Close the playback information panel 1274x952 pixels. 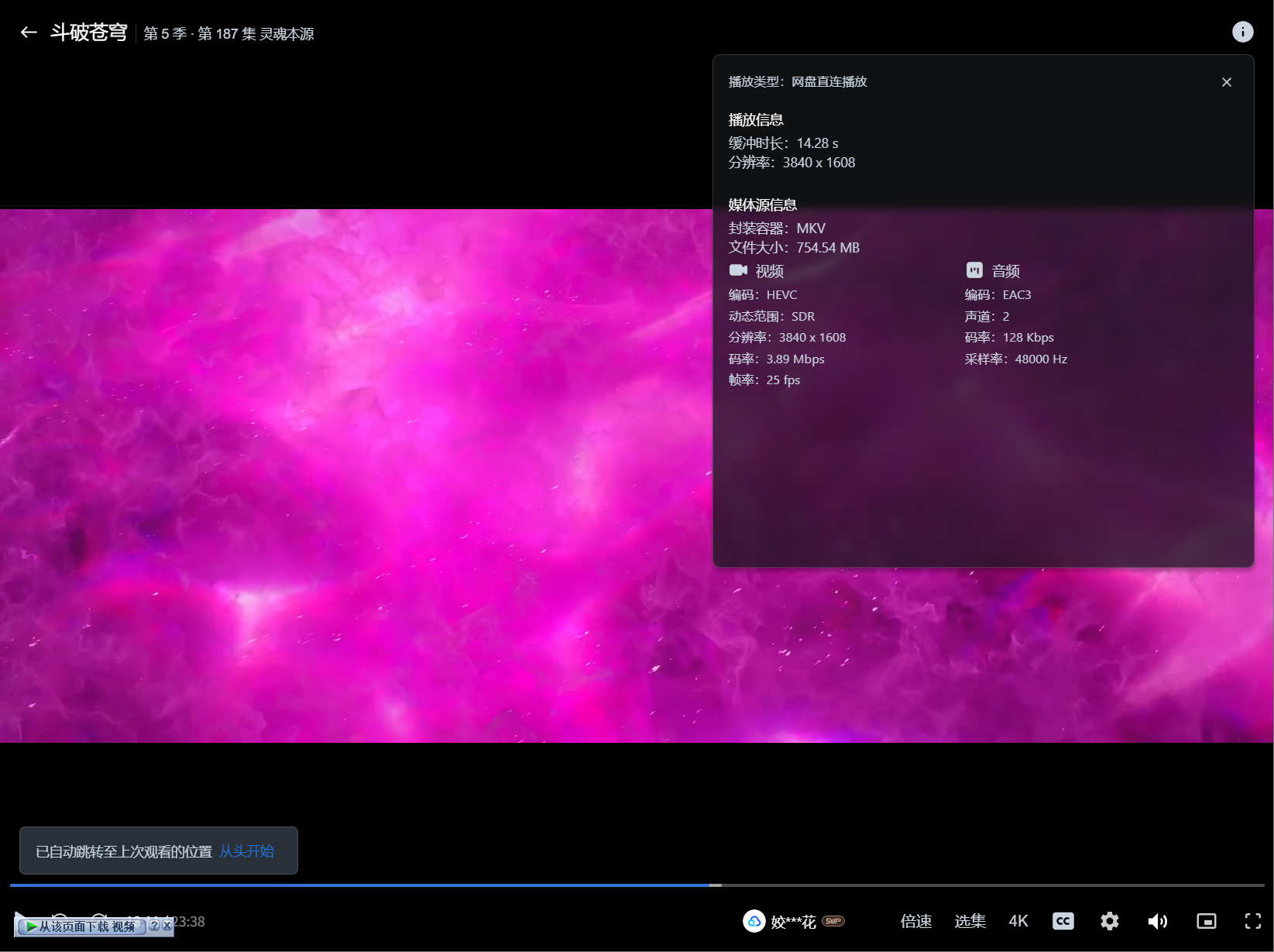pyautogui.click(x=1227, y=82)
